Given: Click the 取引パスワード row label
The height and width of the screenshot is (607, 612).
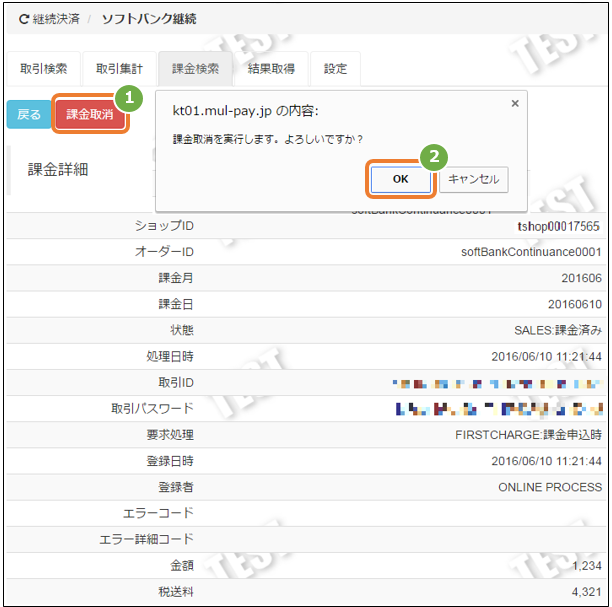Looking at the screenshot, I should point(152,409).
